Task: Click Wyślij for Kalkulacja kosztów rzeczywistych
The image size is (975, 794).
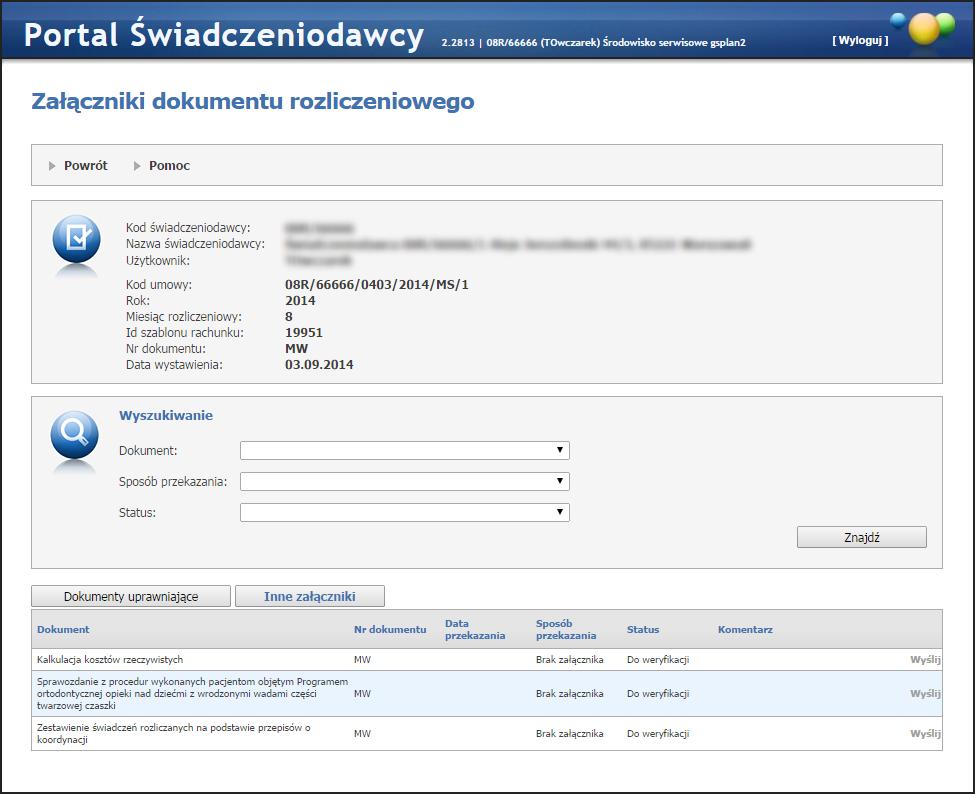Action: click(925, 660)
